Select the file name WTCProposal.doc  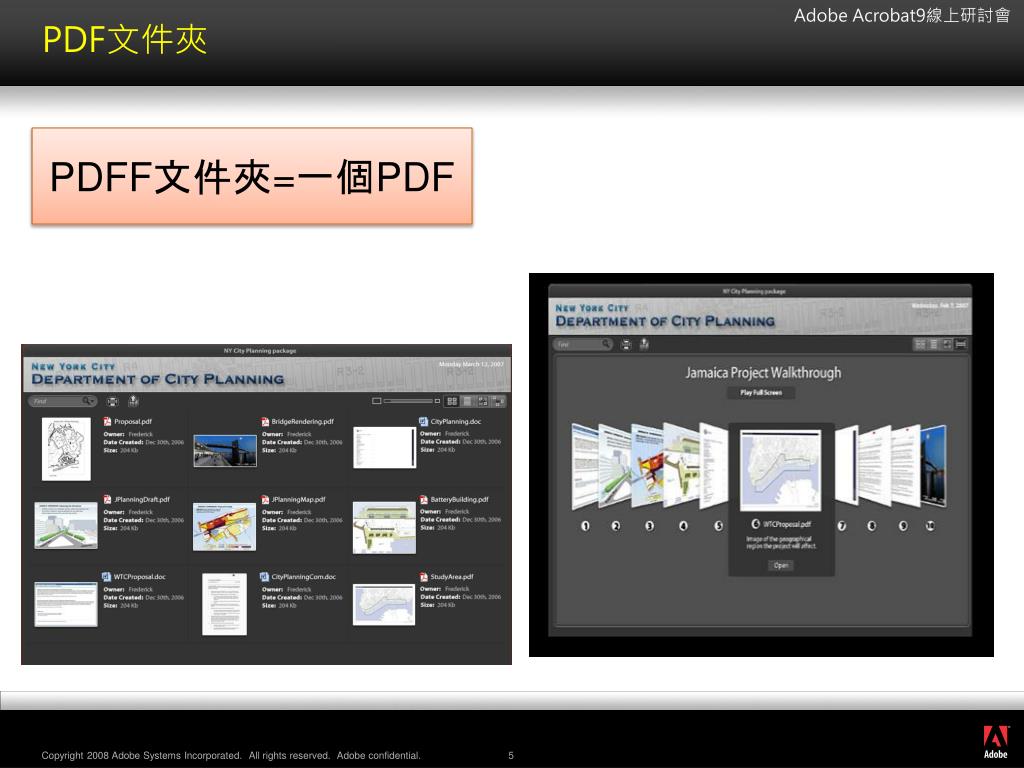[140, 577]
